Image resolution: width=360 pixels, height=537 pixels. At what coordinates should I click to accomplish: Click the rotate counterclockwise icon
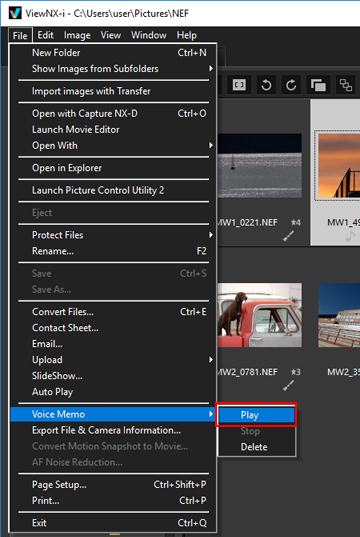(x=266, y=85)
